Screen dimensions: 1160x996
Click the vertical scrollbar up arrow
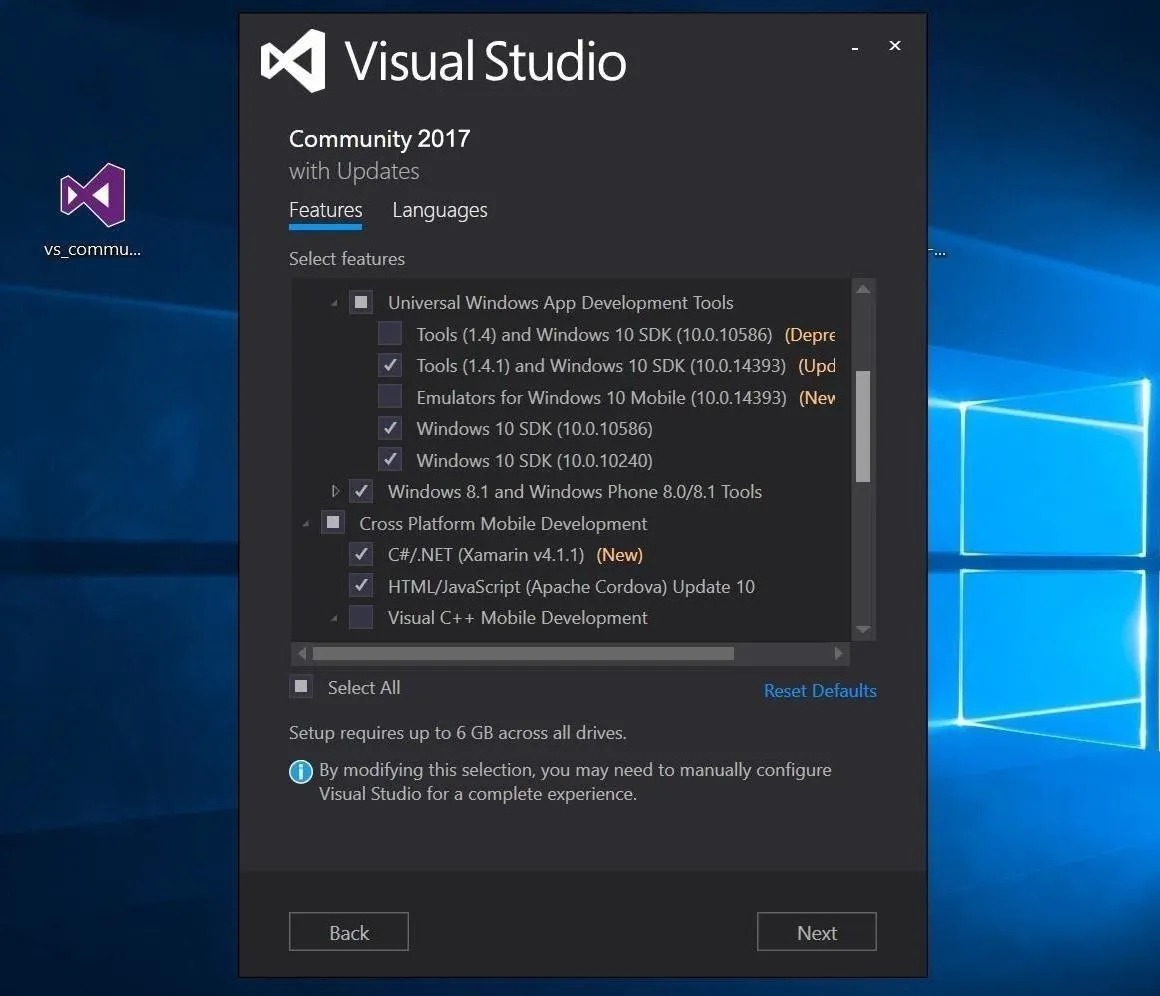click(x=863, y=289)
